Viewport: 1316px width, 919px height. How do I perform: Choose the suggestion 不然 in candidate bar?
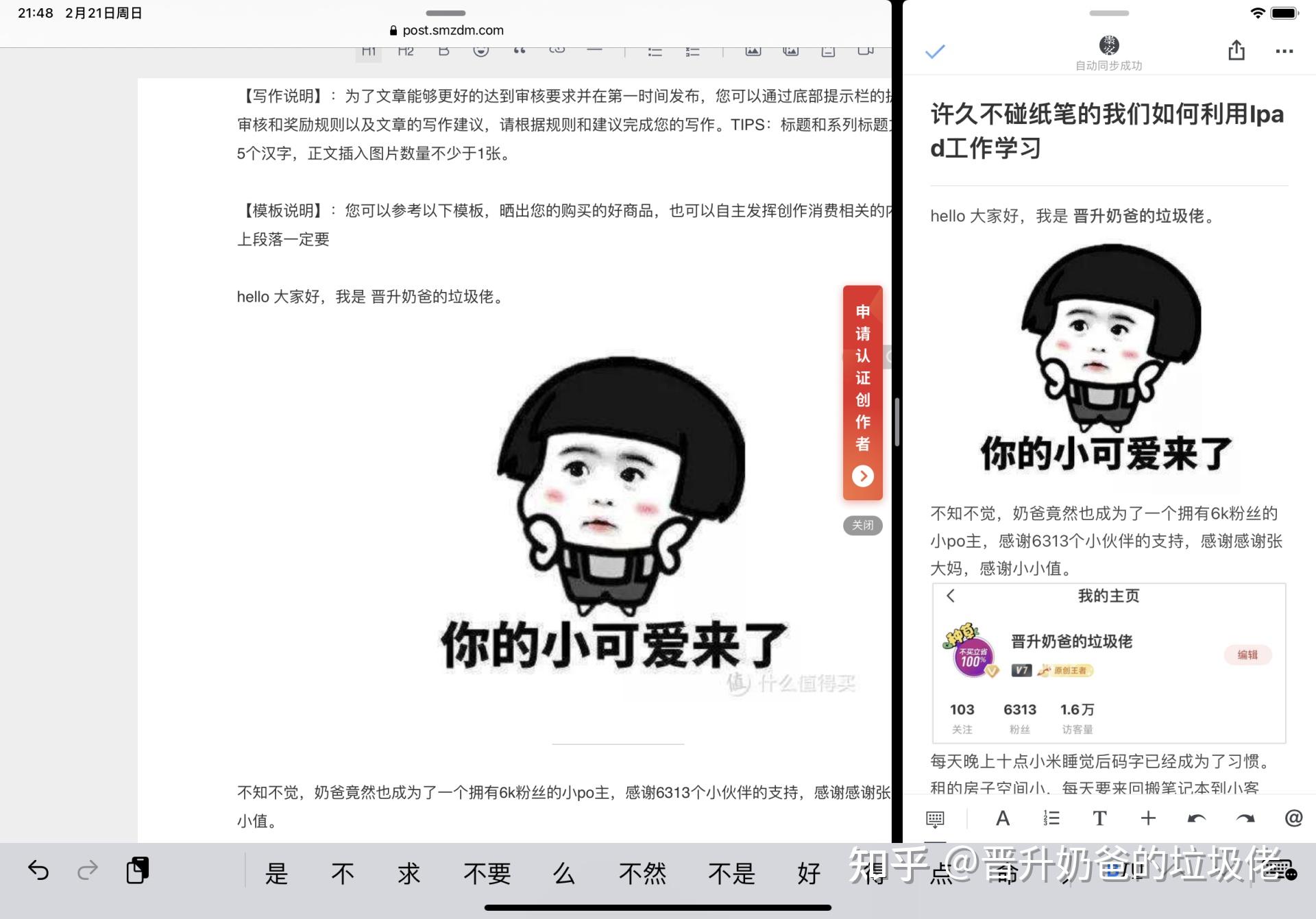tap(642, 874)
